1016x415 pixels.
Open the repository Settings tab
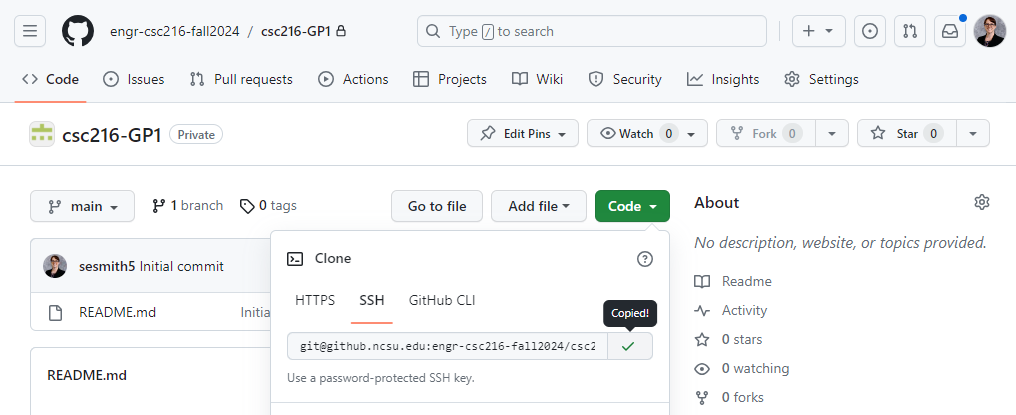pos(821,79)
